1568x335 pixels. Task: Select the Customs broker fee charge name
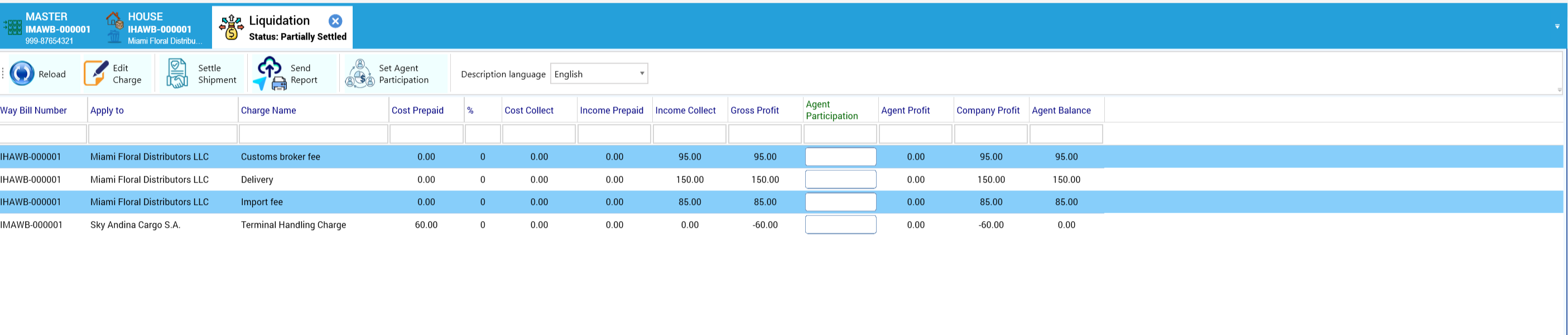click(x=281, y=156)
